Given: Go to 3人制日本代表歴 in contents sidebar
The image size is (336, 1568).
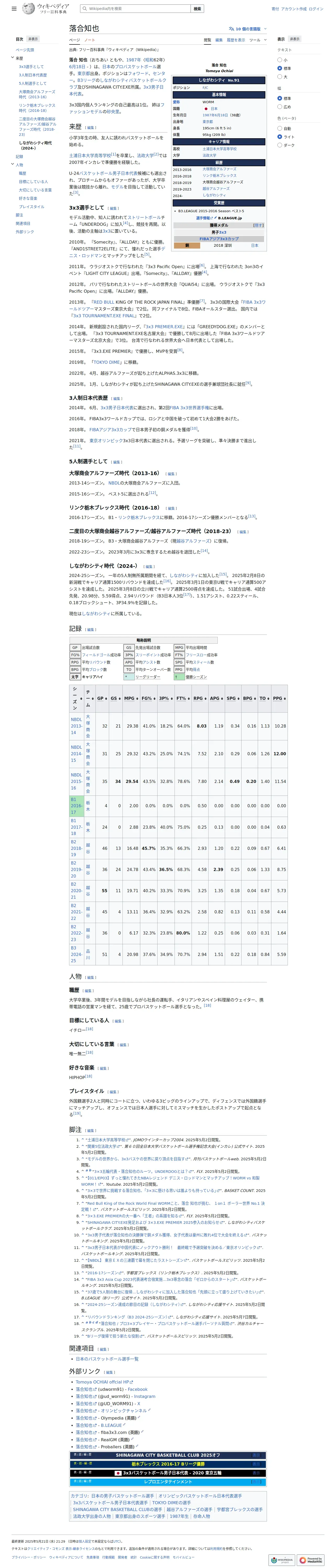Looking at the screenshot, I should coord(32,75).
